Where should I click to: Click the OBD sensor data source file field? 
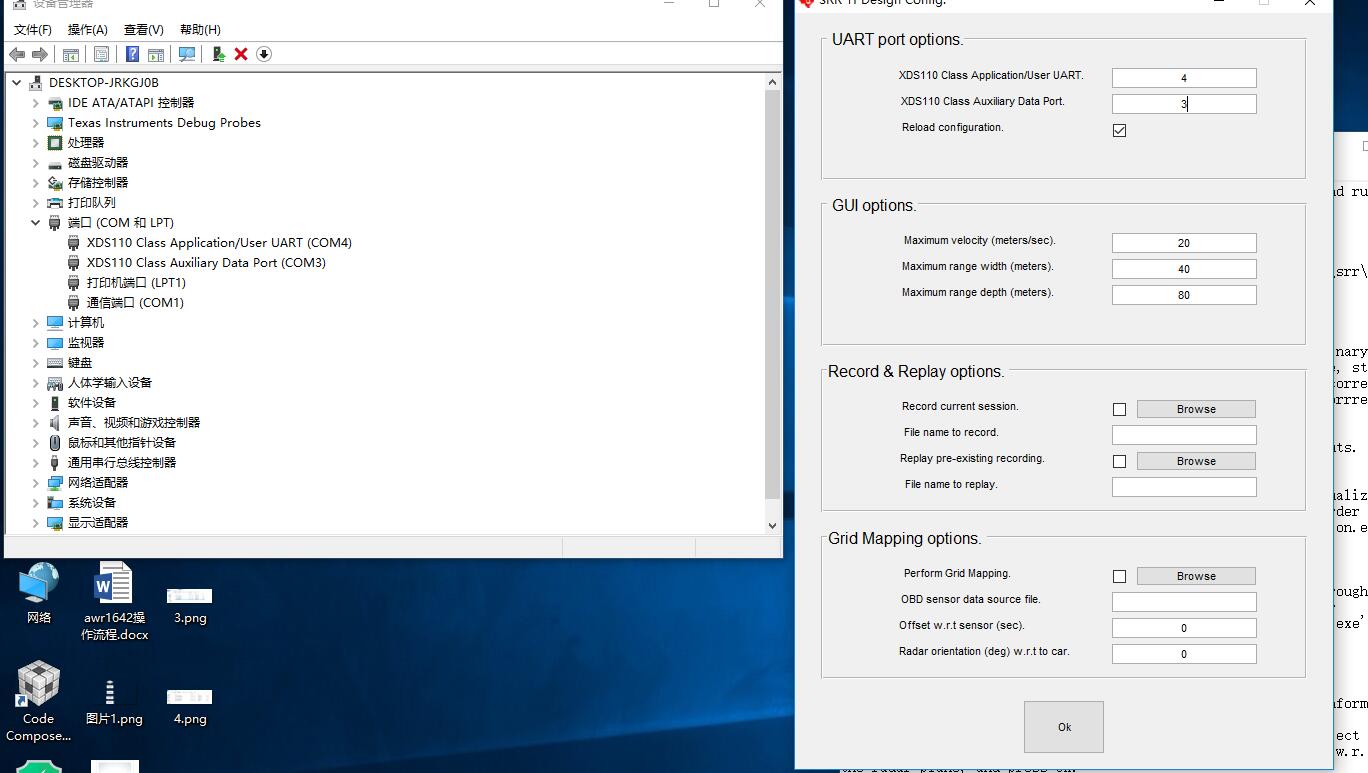pos(1184,602)
